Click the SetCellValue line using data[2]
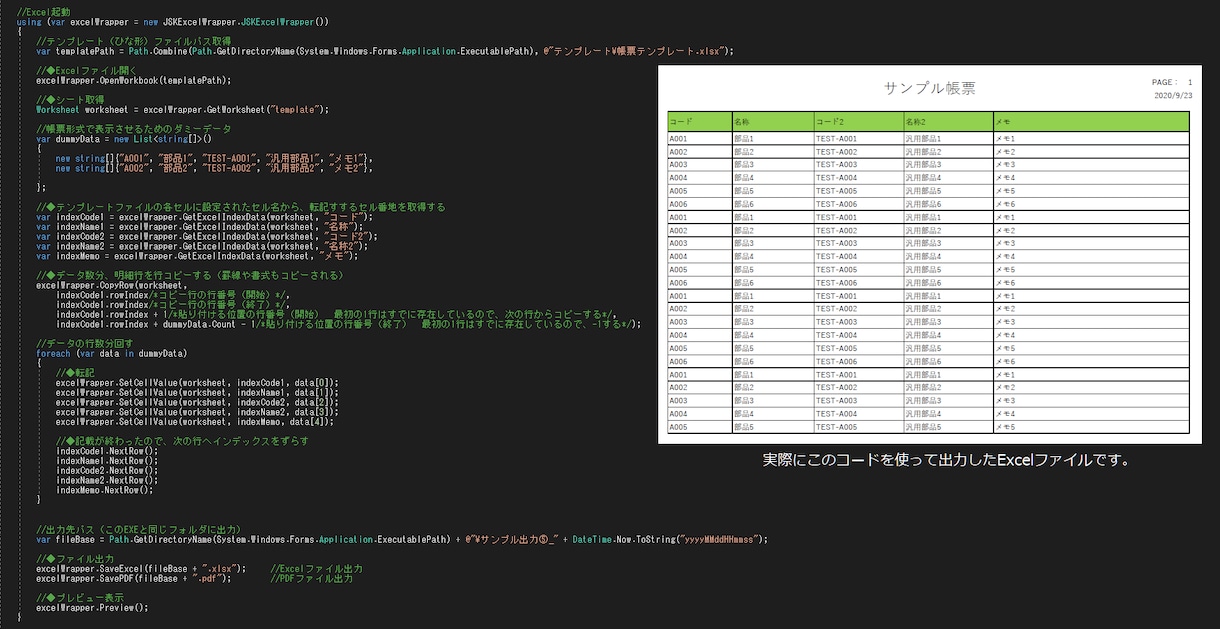This screenshot has width=1220, height=629. pyautogui.click(x=197, y=402)
